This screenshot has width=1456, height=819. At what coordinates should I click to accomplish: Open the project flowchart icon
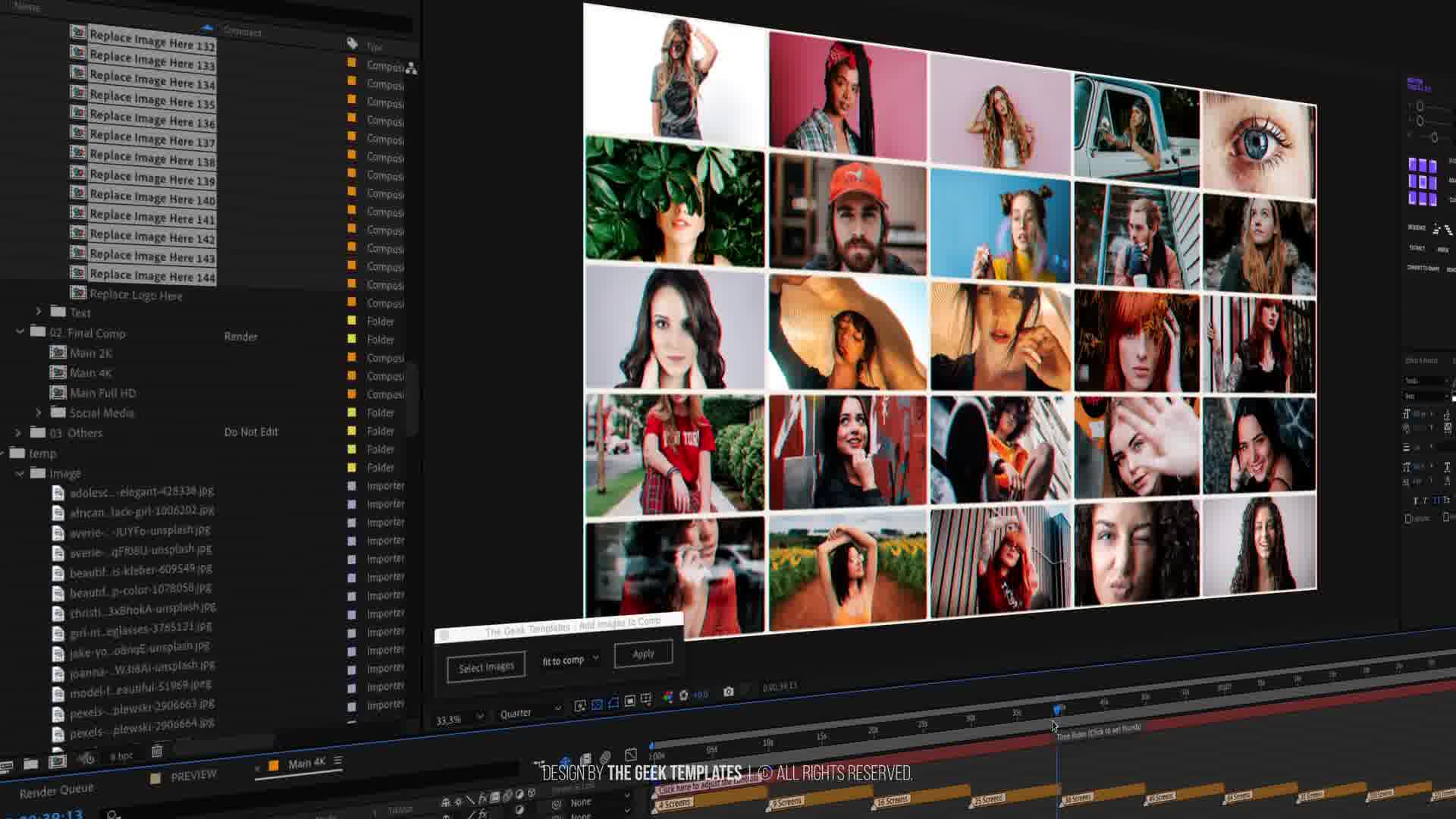point(411,68)
